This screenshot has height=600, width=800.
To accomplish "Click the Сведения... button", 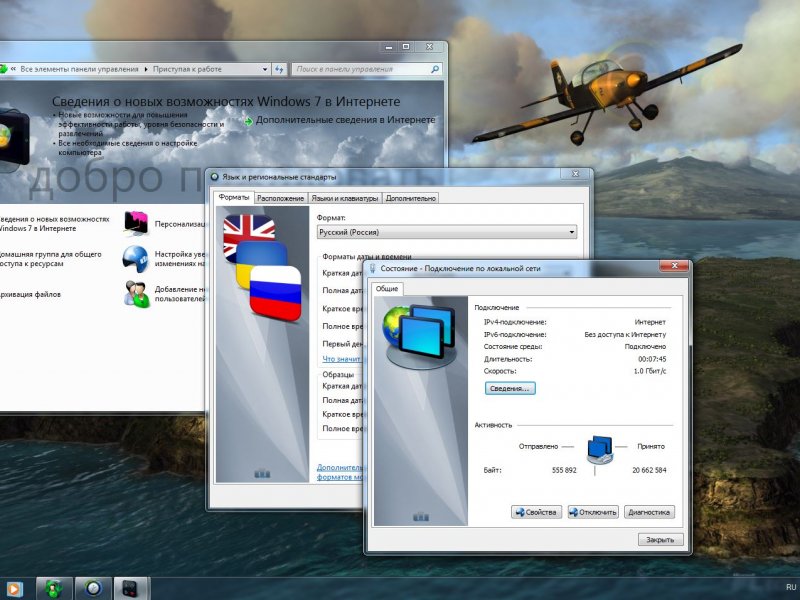I will (x=510, y=388).
